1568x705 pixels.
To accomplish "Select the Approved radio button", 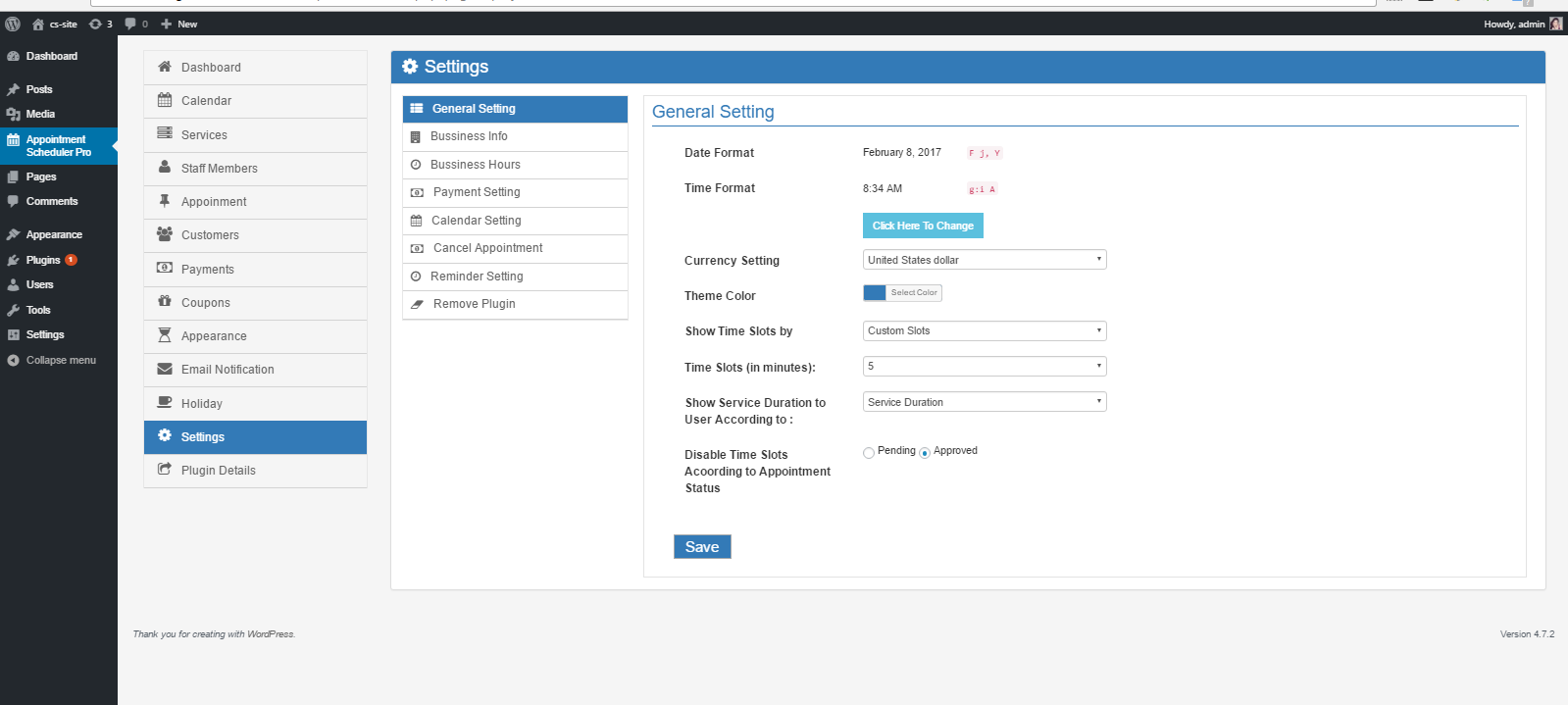I will coord(925,453).
